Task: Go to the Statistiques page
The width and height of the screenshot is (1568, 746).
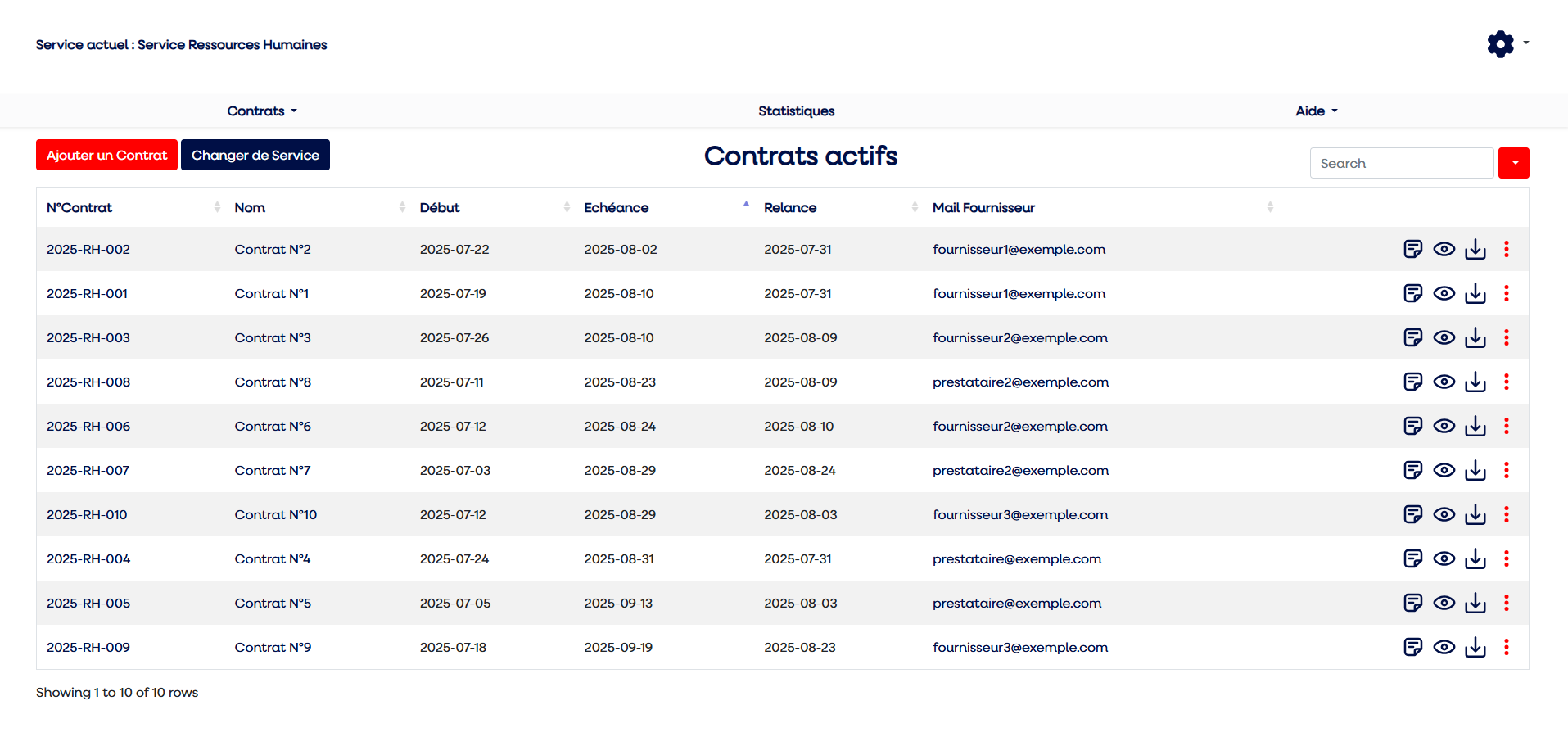Action: click(796, 111)
